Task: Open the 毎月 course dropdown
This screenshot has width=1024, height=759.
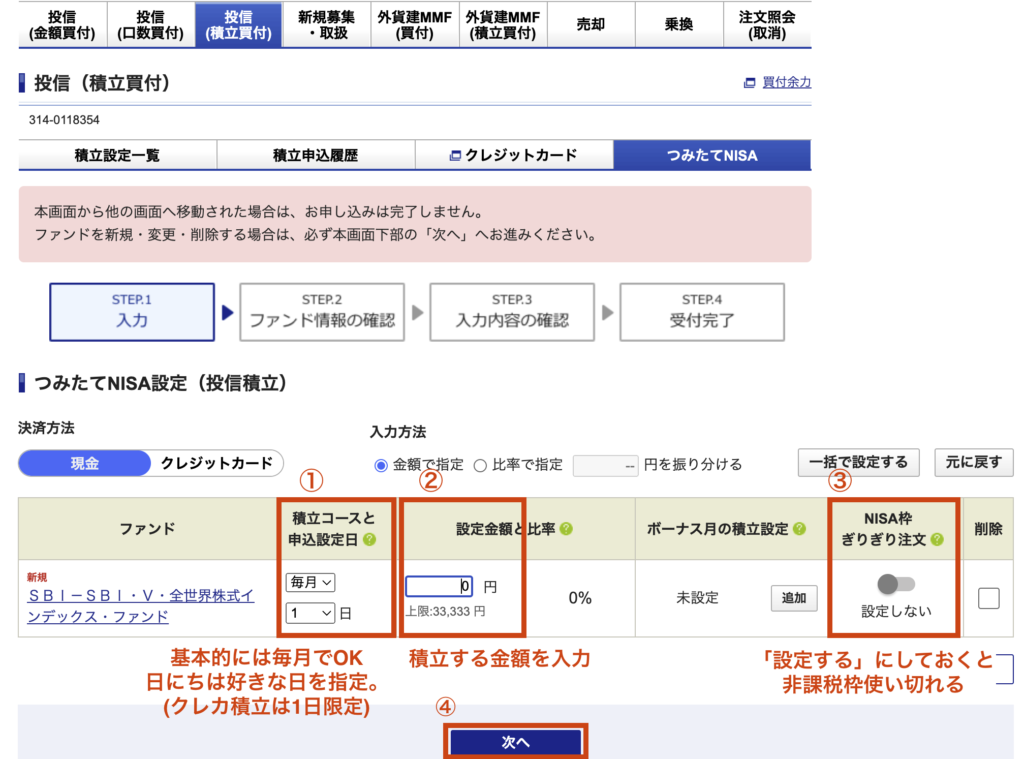Action: (309, 581)
